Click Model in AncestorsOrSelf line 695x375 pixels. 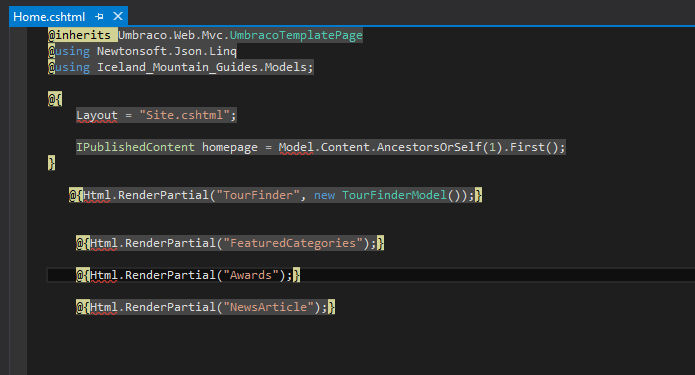[296, 147]
